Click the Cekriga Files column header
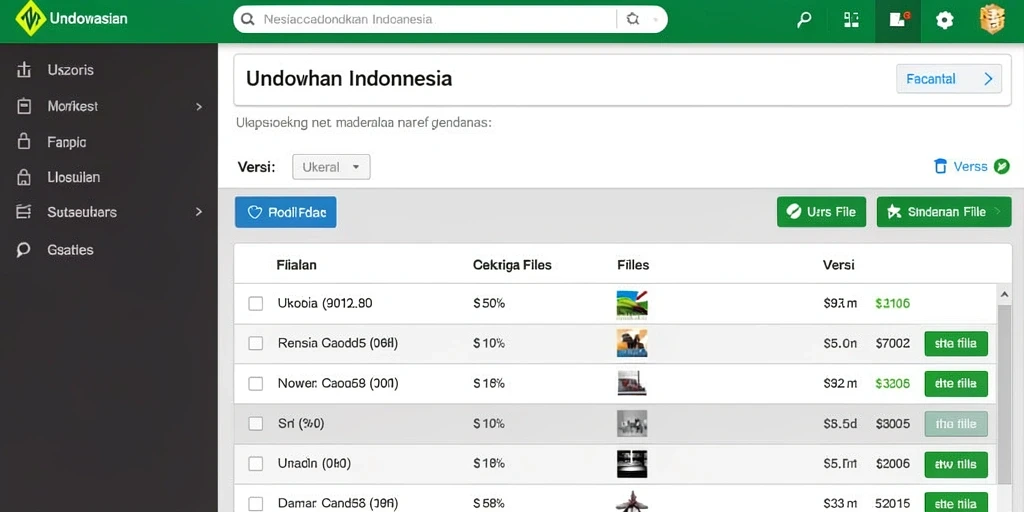Image resolution: width=1024 pixels, height=512 pixels. (512, 265)
